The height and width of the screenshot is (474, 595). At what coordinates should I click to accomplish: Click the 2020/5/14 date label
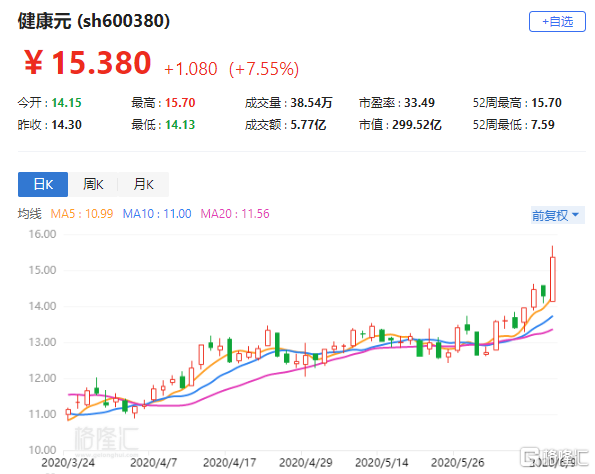(x=381, y=463)
